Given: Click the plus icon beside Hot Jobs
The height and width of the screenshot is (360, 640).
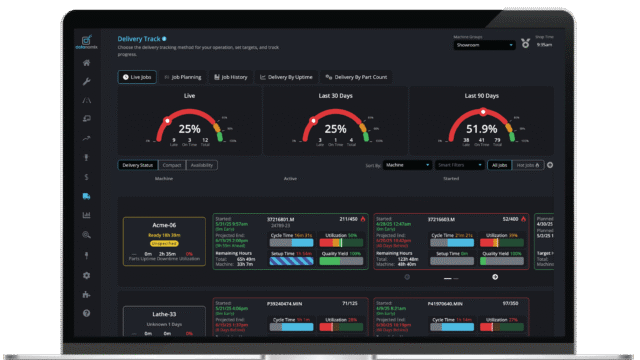Looking at the screenshot, I should (x=550, y=165).
